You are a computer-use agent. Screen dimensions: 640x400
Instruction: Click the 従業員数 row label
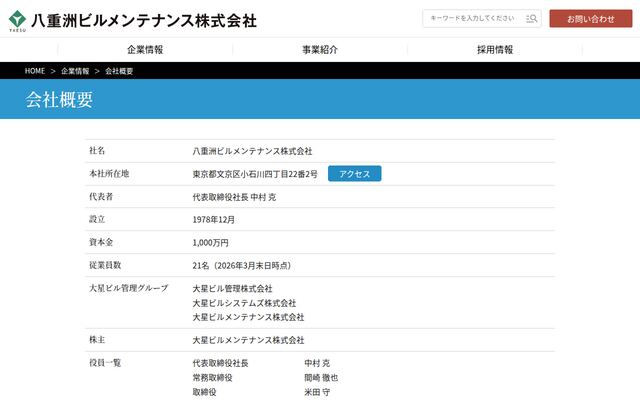pyautogui.click(x=105, y=265)
